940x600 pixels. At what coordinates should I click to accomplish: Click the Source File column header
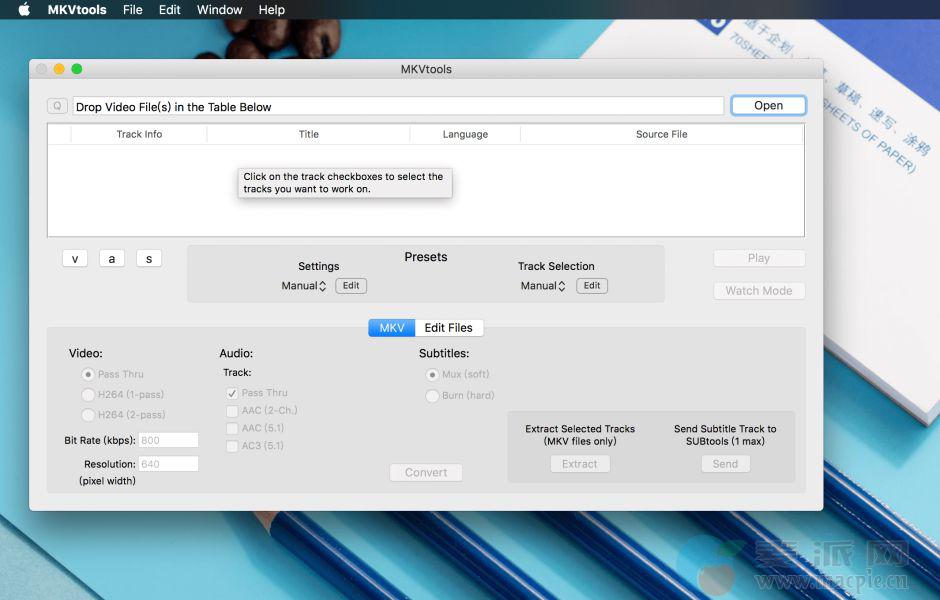point(661,134)
